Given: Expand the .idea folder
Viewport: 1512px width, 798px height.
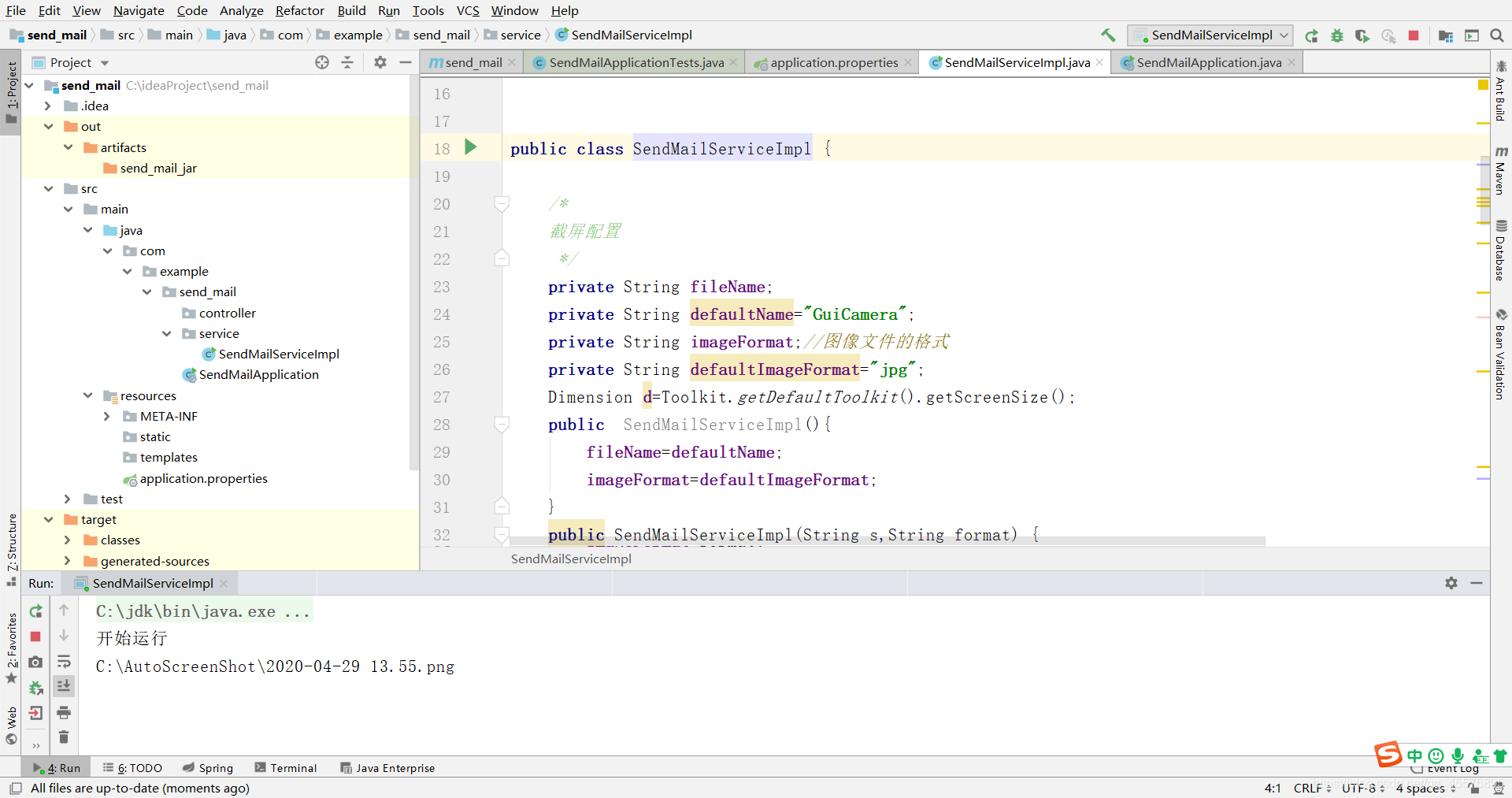Looking at the screenshot, I should coord(48,106).
